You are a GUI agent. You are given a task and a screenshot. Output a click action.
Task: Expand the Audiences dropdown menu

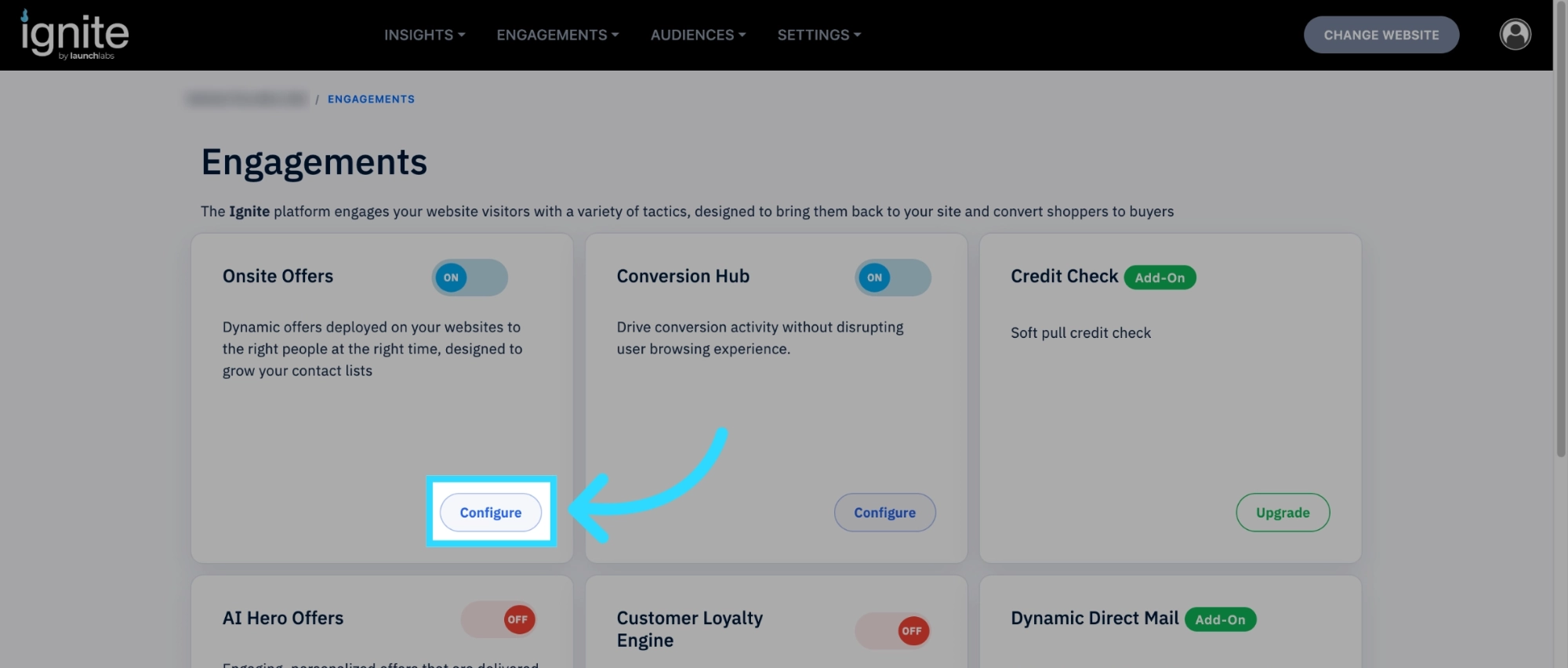[x=698, y=35]
